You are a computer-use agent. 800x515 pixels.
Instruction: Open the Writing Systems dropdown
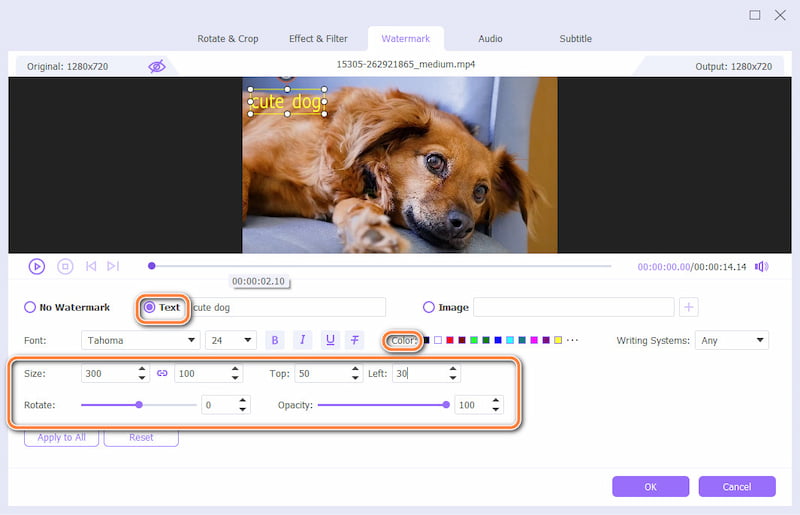(732, 340)
